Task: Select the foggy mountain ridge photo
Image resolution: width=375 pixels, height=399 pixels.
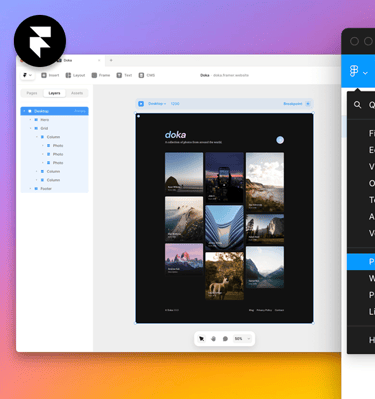Action: click(x=184, y=219)
